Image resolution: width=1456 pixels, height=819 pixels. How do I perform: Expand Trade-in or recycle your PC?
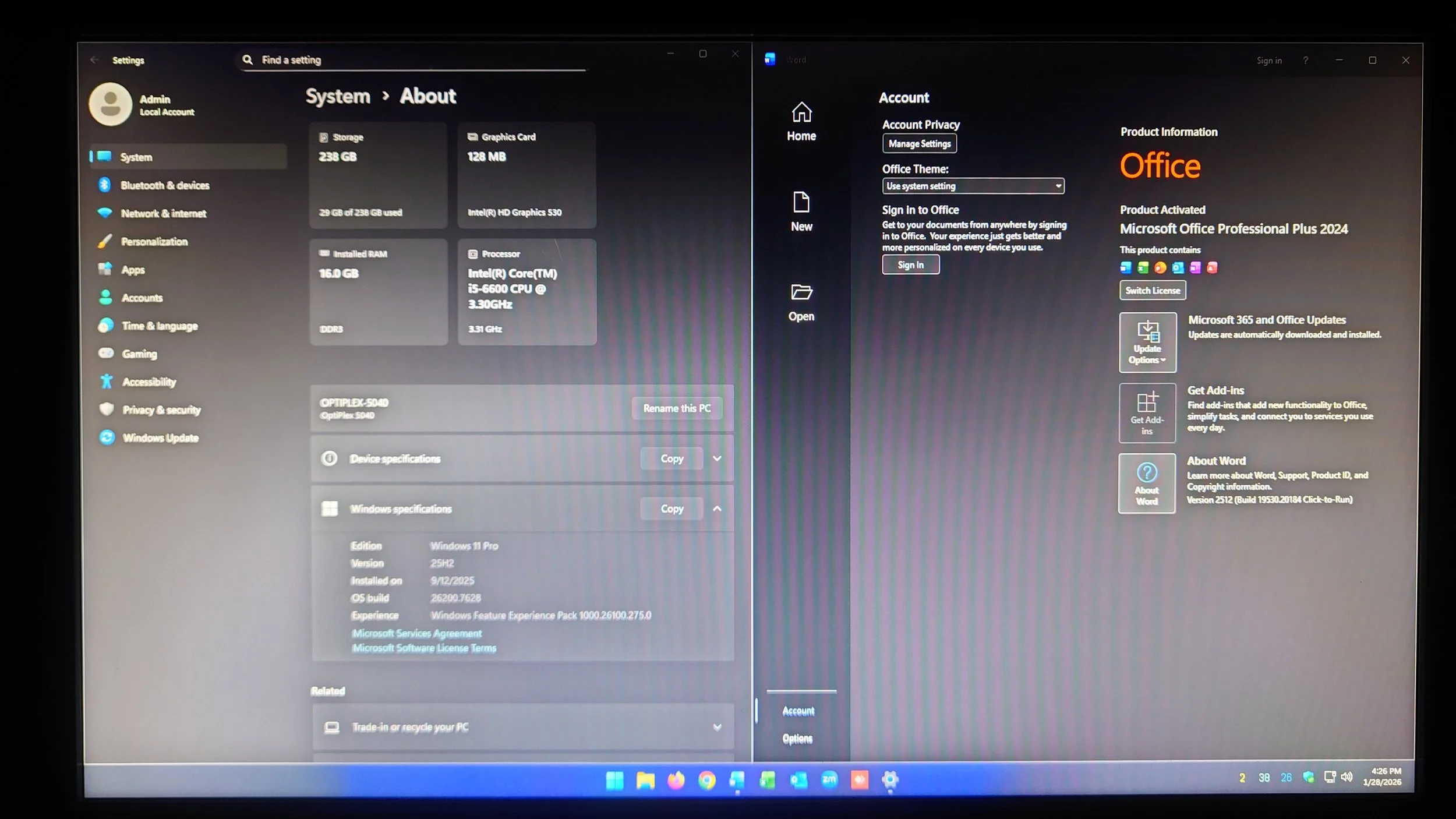(717, 726)
